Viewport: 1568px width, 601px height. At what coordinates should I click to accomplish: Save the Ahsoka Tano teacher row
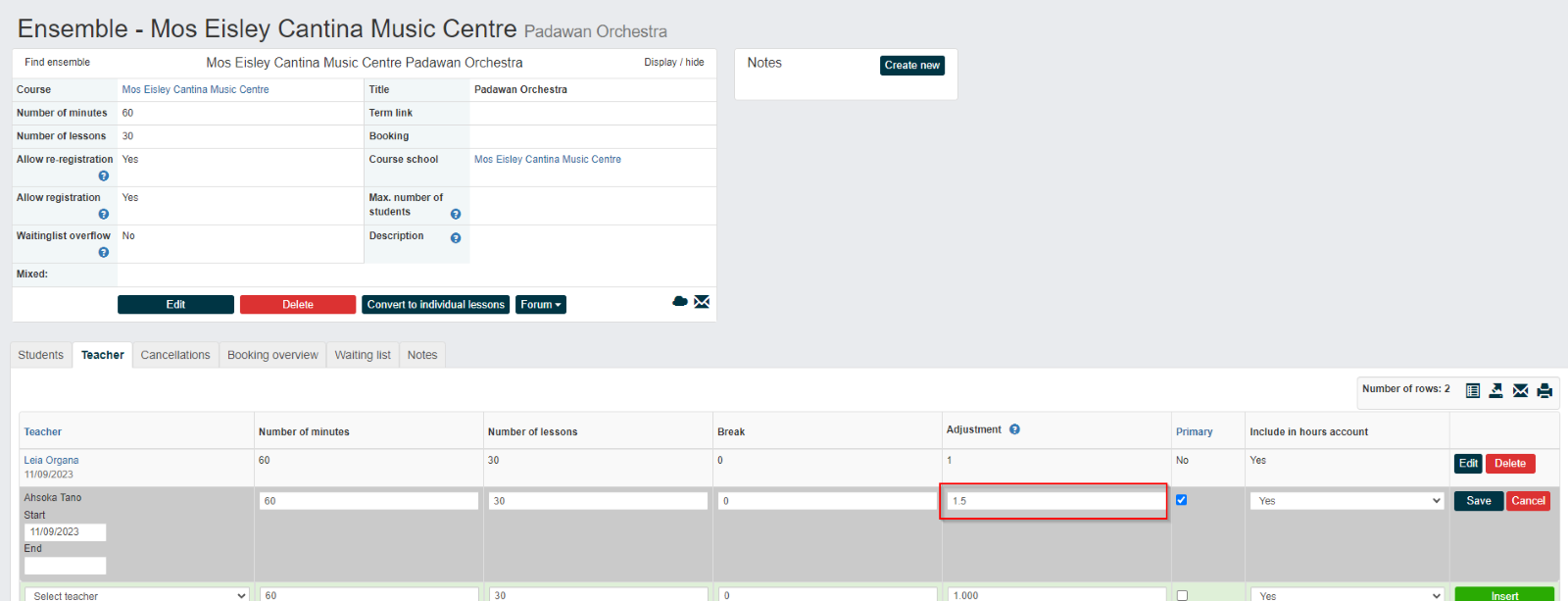pyautogui.click(x=1478, y=501)
